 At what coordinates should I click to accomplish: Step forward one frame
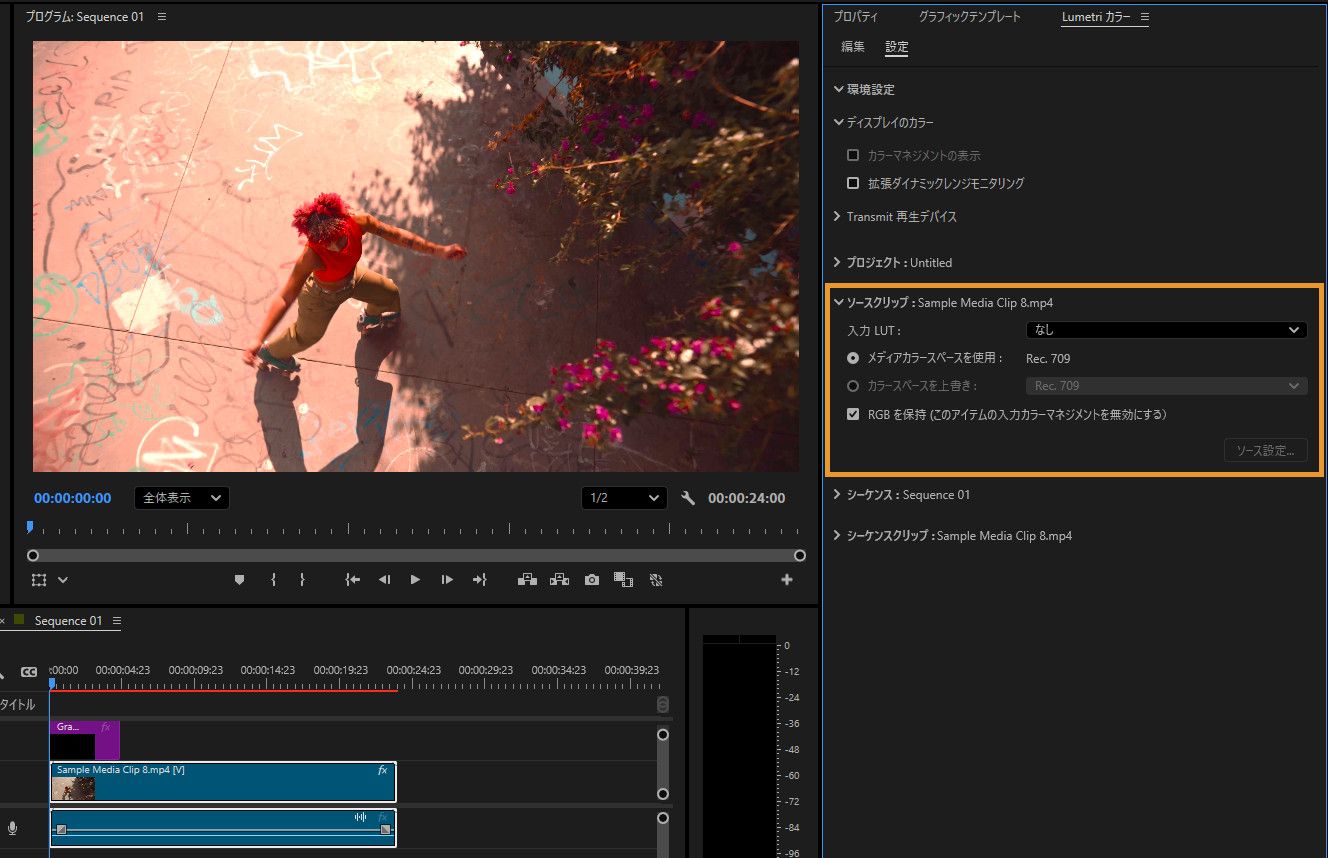click(447, 580)
